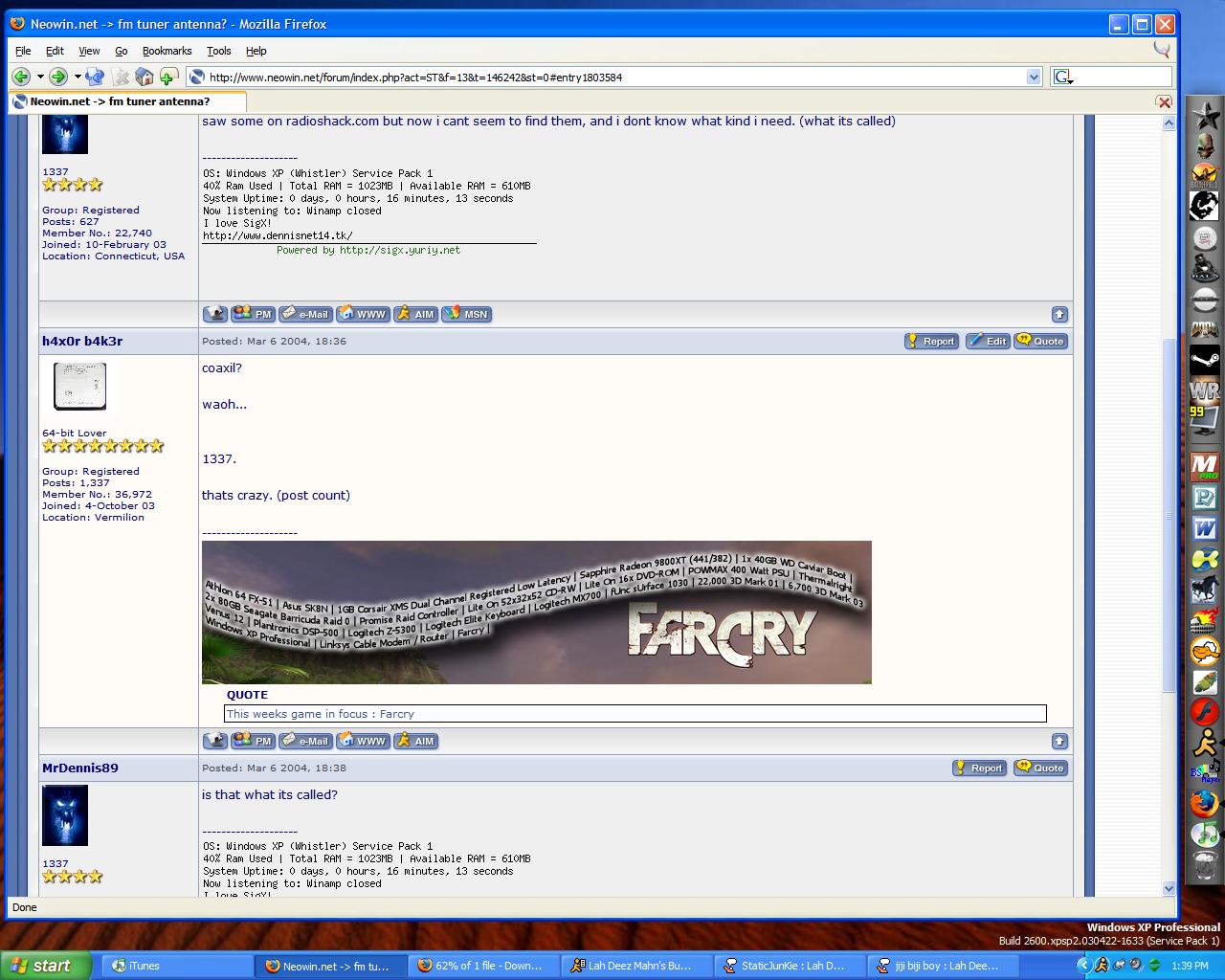Screen dimensions: 1225x980
Task: Open the Back history dropdown arrow
Action: 40,77
